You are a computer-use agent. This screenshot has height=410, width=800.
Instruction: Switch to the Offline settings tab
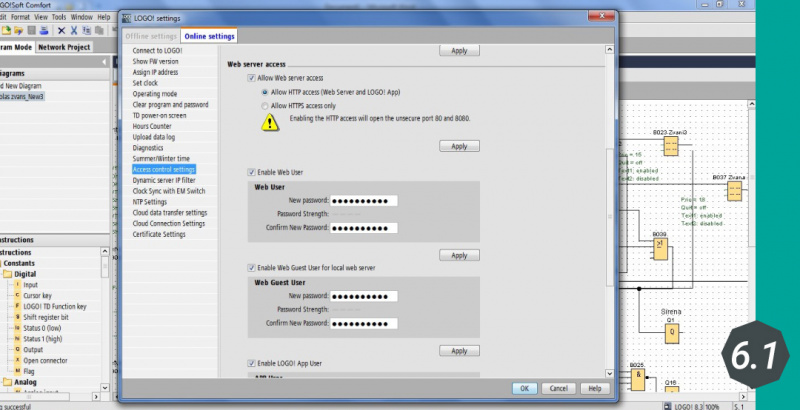[x=150, y=36]
